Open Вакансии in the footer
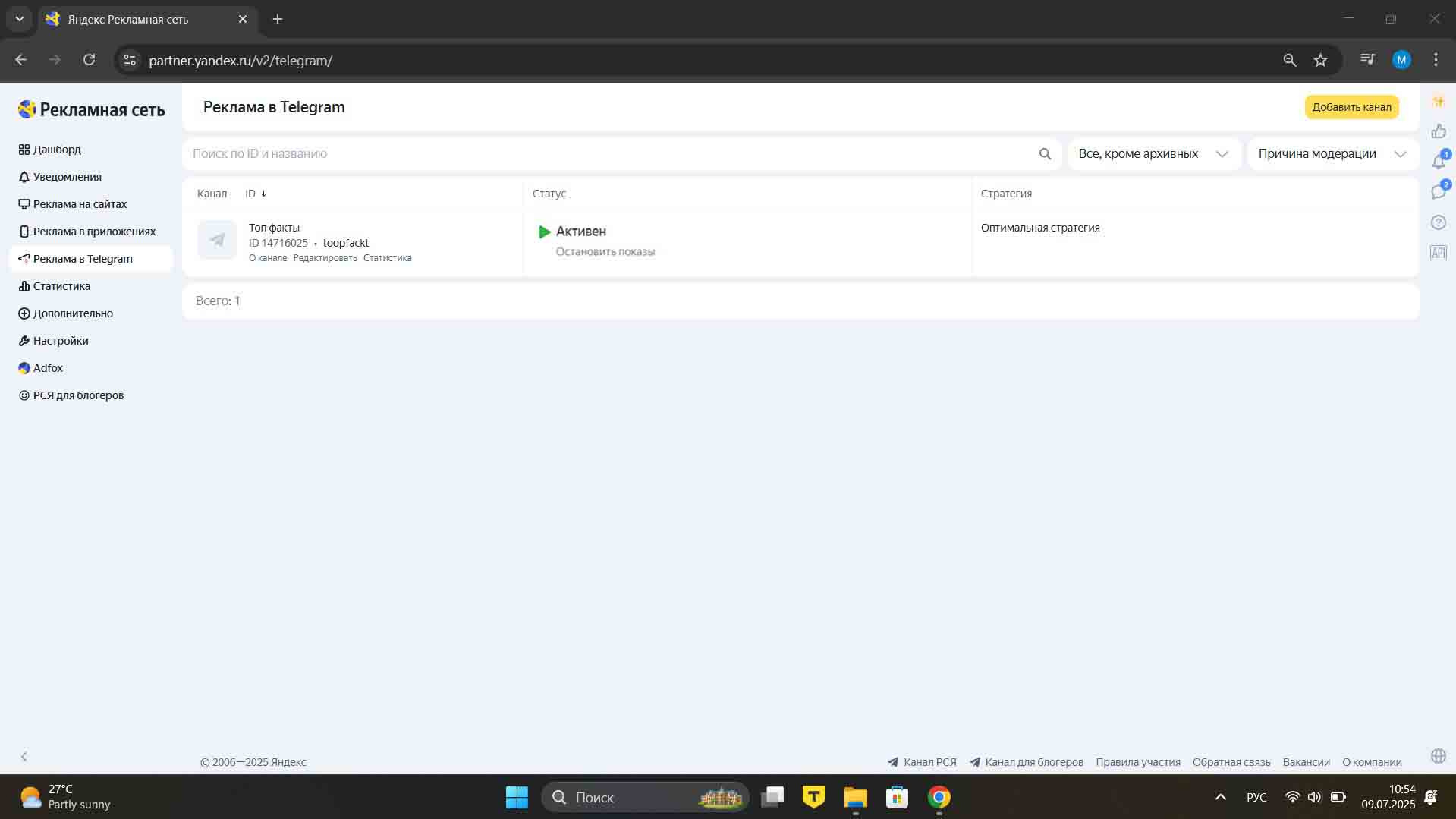This screenshot has height=819, width=1456. click(x=1306, y=762)
